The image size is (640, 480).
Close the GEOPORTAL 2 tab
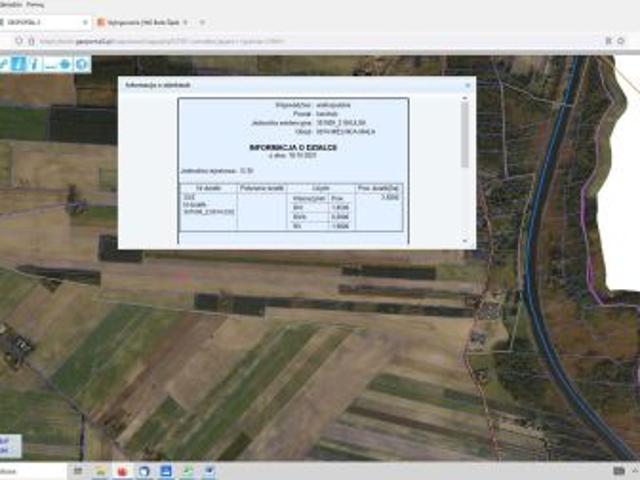tap(85, 22)
